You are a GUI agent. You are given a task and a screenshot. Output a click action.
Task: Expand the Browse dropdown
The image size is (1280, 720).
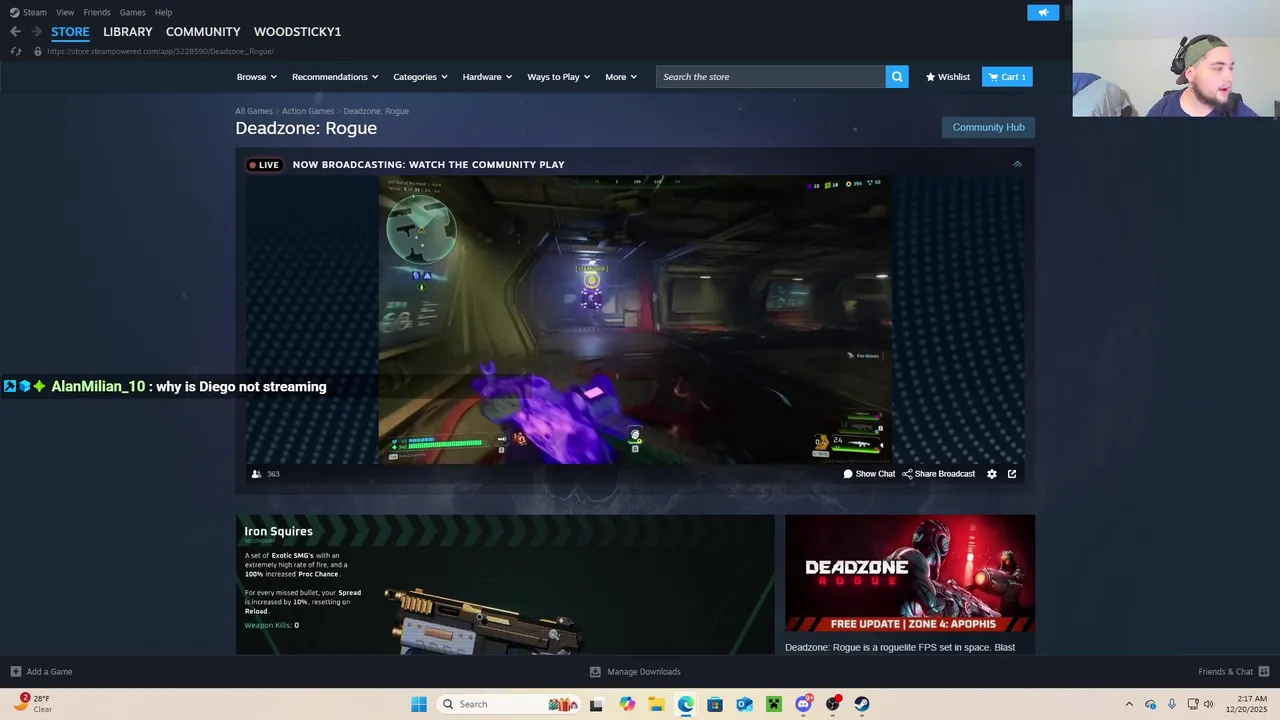tap(257, 77)
